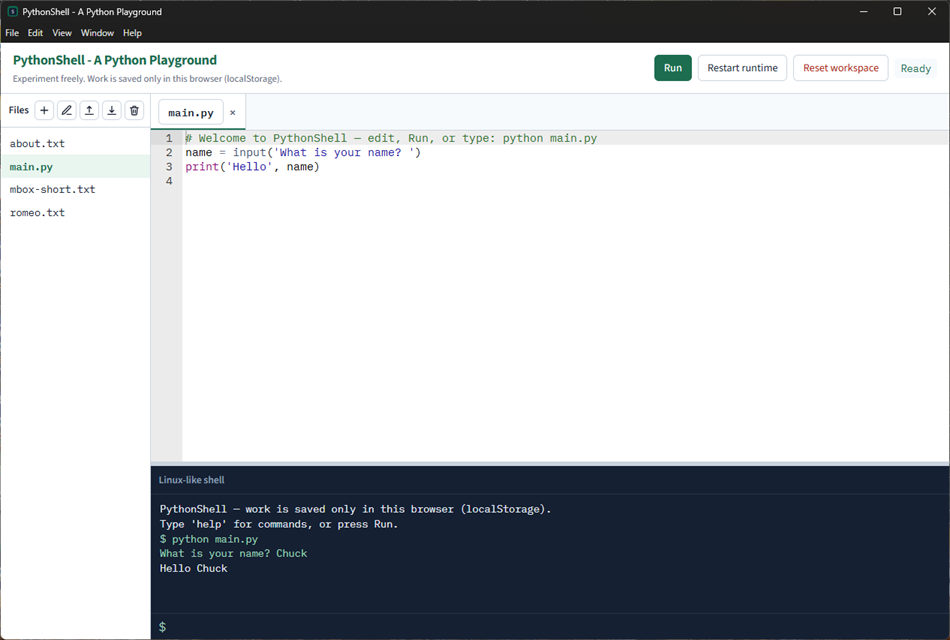950x640 pixels.
Task: Click the shell command input prompt
Action: pos(550,627)
